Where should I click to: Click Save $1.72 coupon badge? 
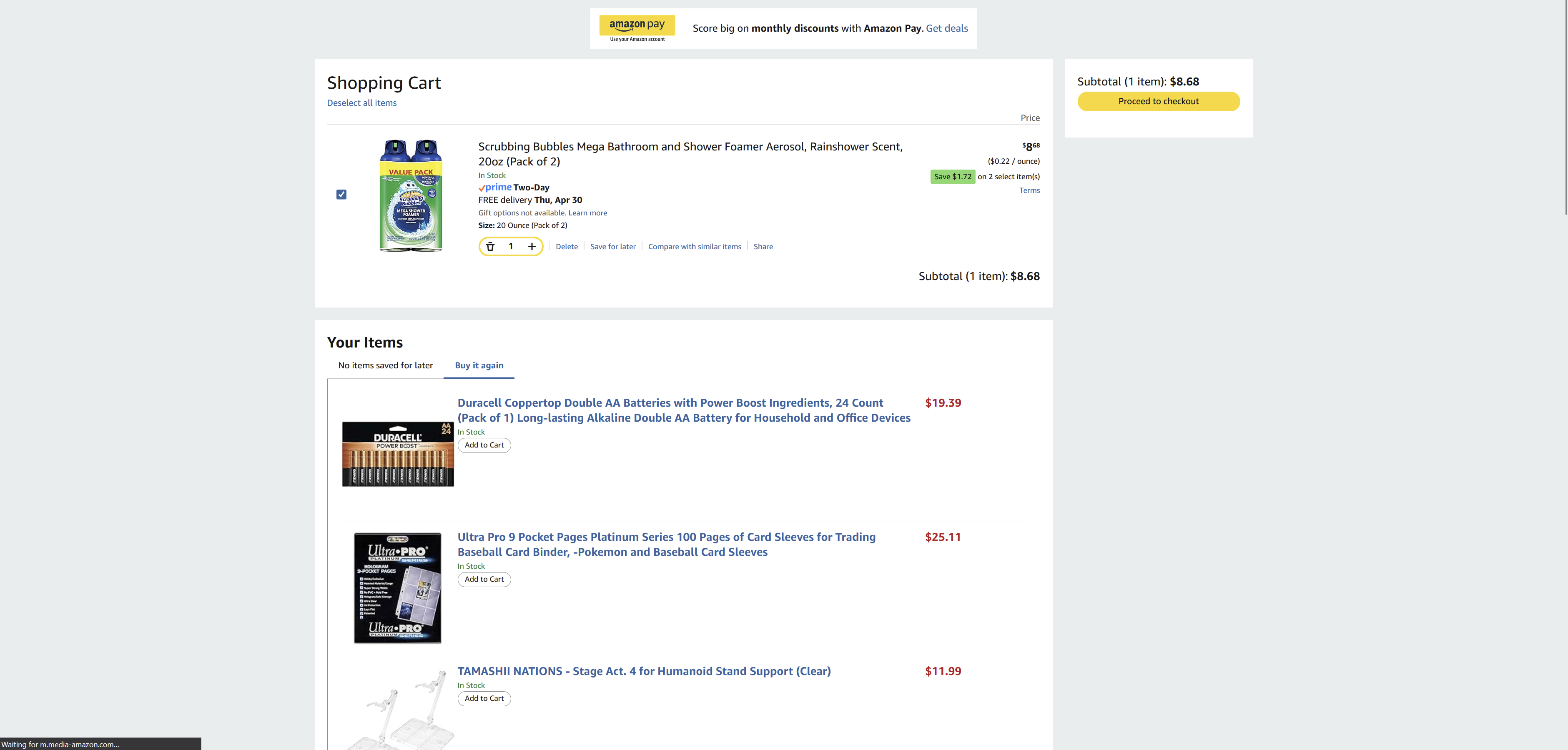tap(953, 176)
